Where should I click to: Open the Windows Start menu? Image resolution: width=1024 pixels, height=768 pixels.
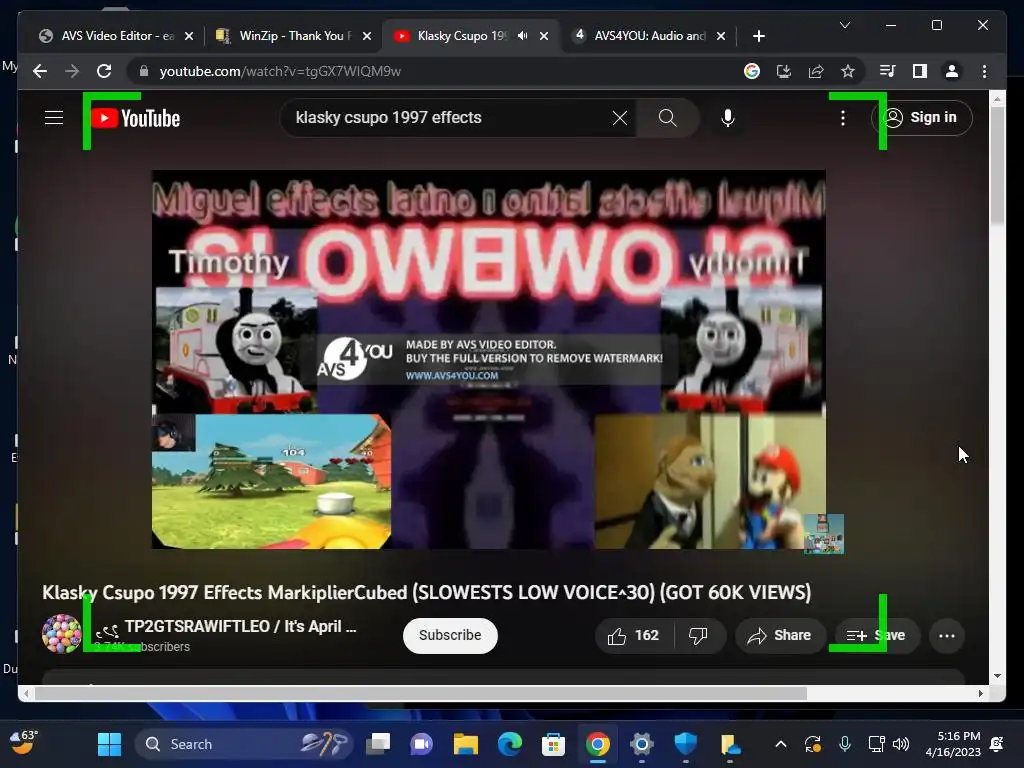pos(109,744)
